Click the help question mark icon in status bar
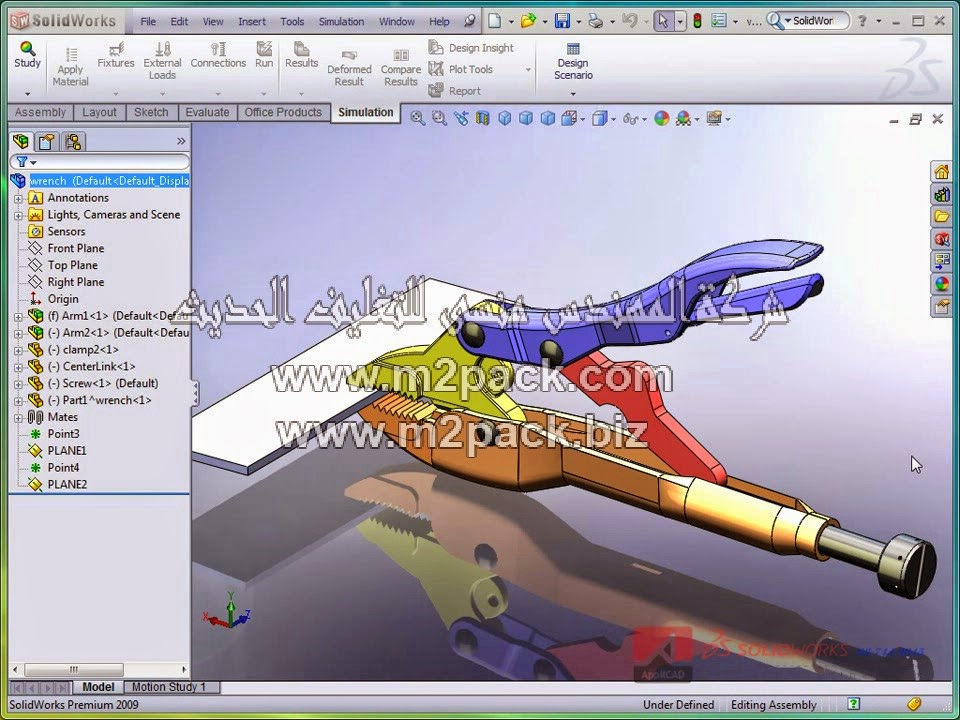 853,703
